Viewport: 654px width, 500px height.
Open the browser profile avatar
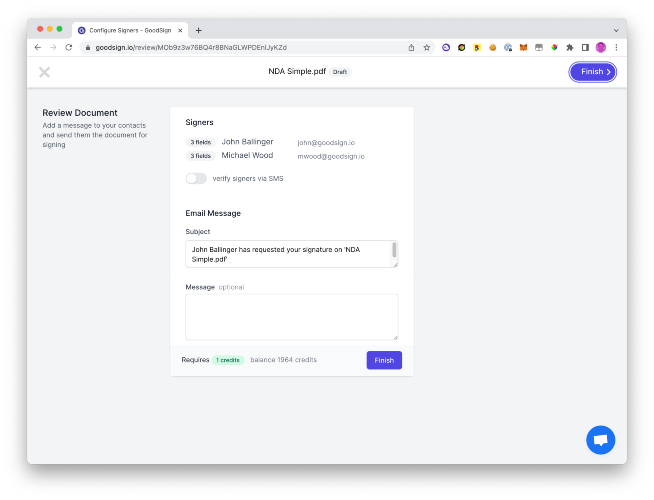tap(601, 48)
